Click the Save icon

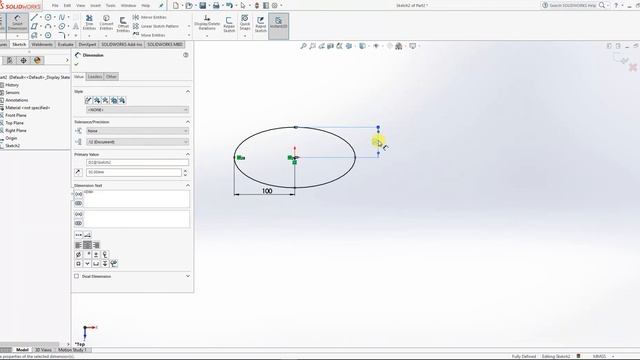(202, 5)
